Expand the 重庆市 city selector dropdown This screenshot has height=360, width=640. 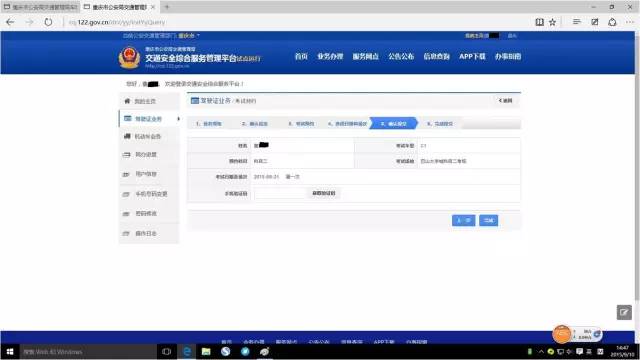click(189, 36)
